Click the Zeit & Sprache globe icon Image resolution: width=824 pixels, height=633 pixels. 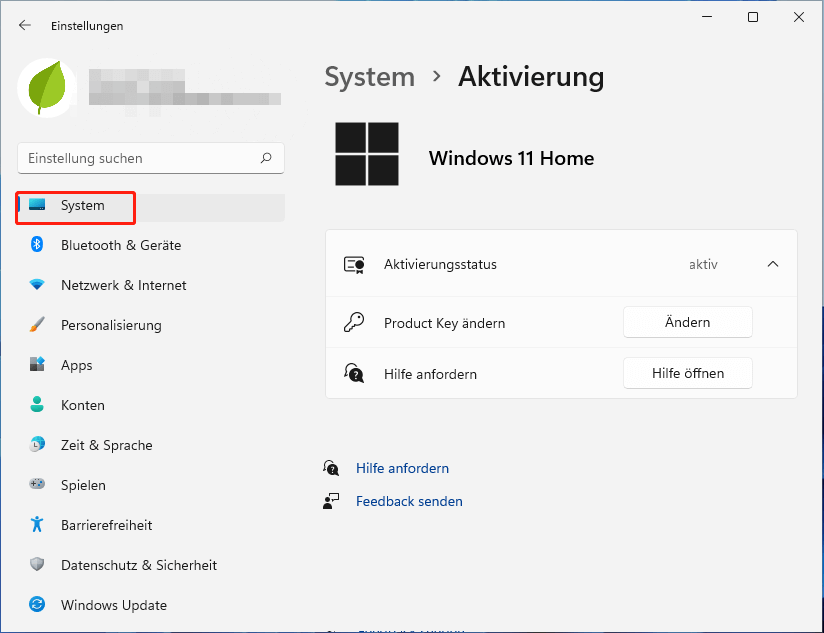(37, 445)
